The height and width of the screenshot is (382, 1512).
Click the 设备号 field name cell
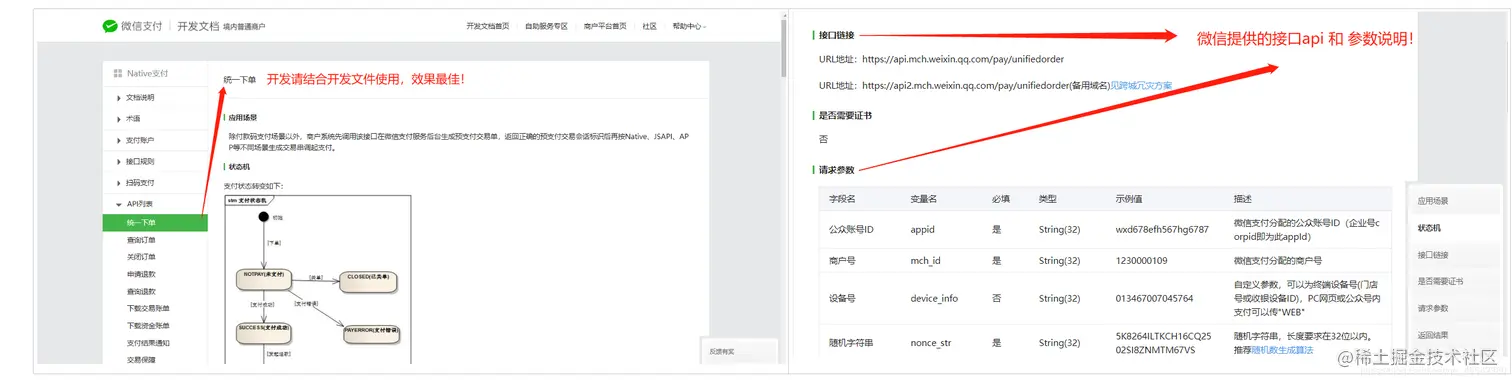point(843,298)
